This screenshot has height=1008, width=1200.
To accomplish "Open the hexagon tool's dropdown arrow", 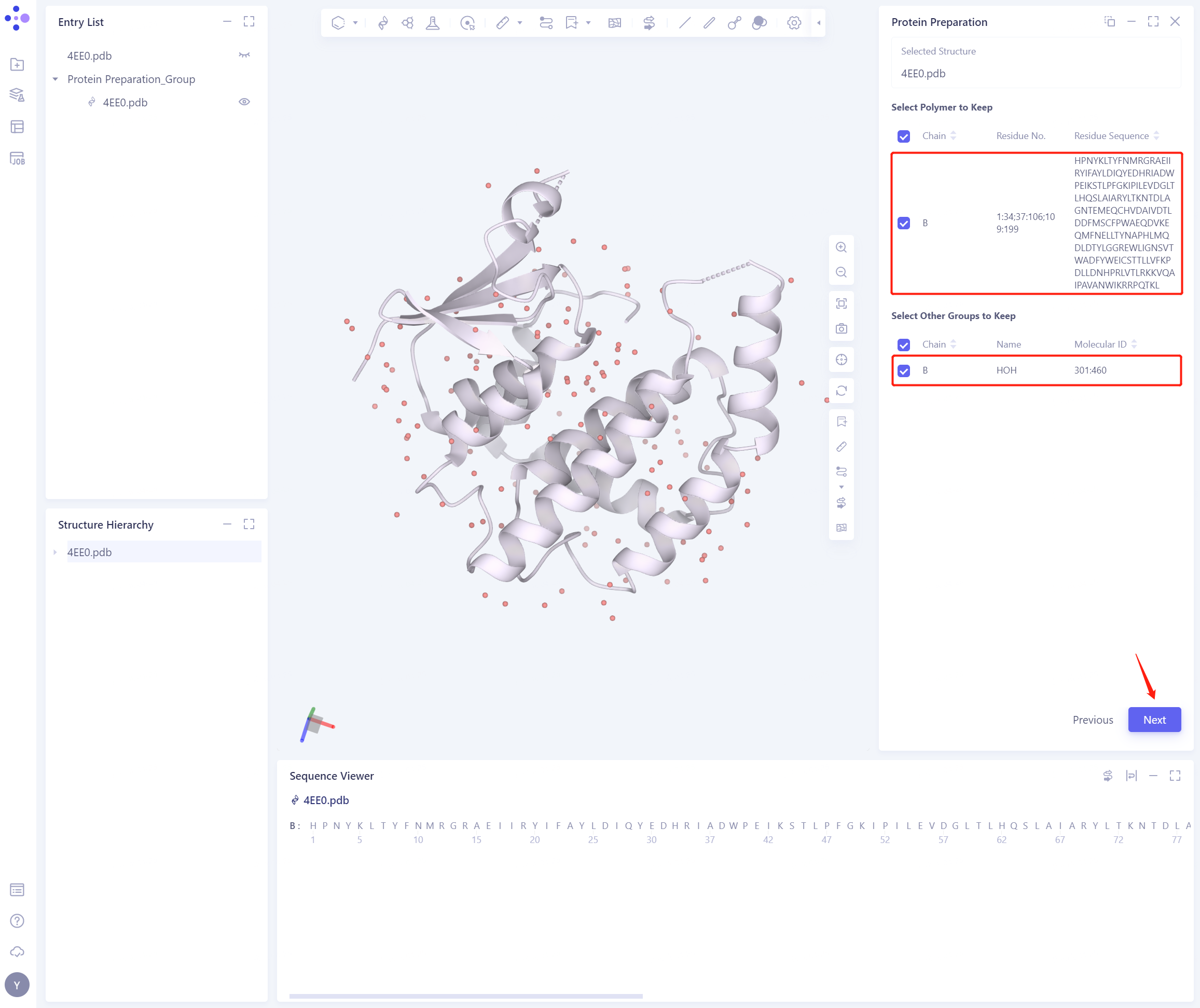I will click(355, 23).
